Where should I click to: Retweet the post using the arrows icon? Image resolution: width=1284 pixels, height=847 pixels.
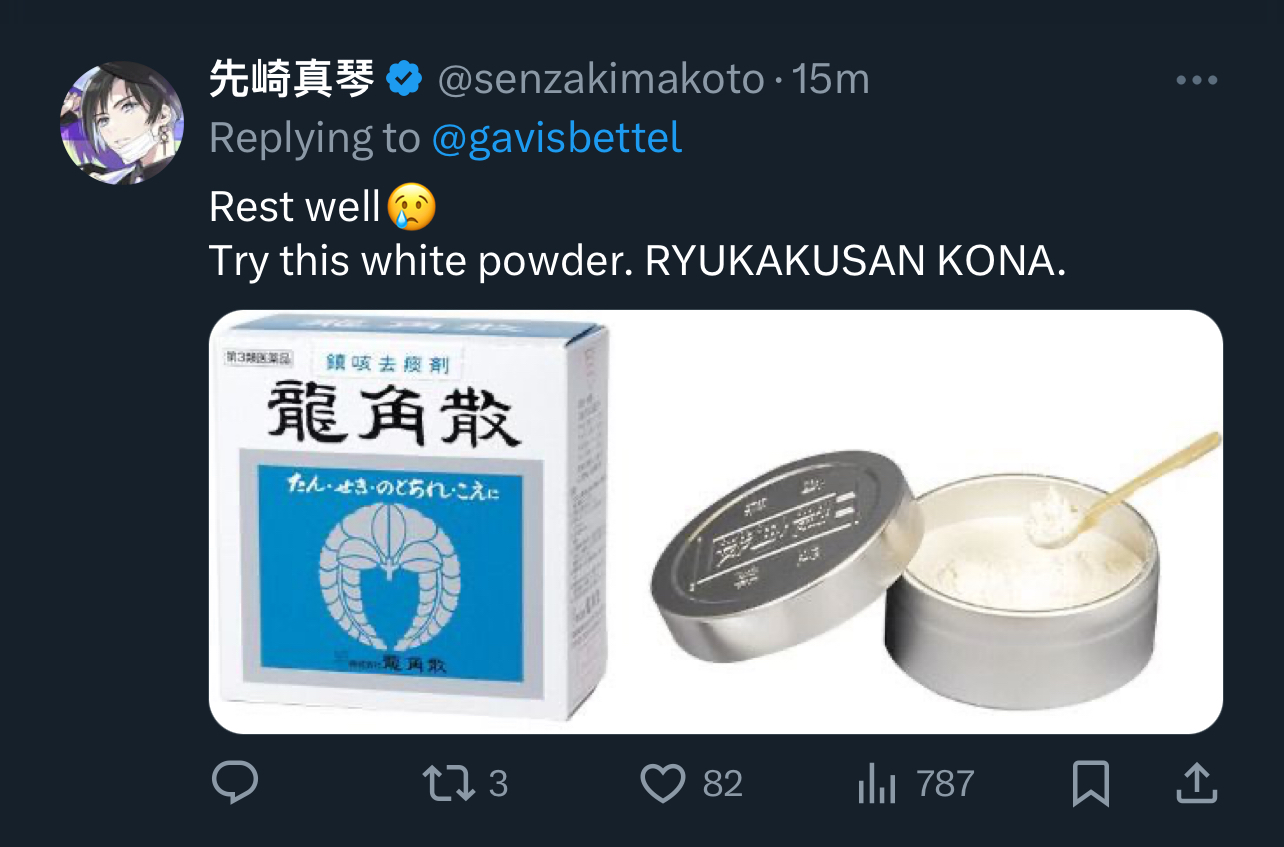451,783
